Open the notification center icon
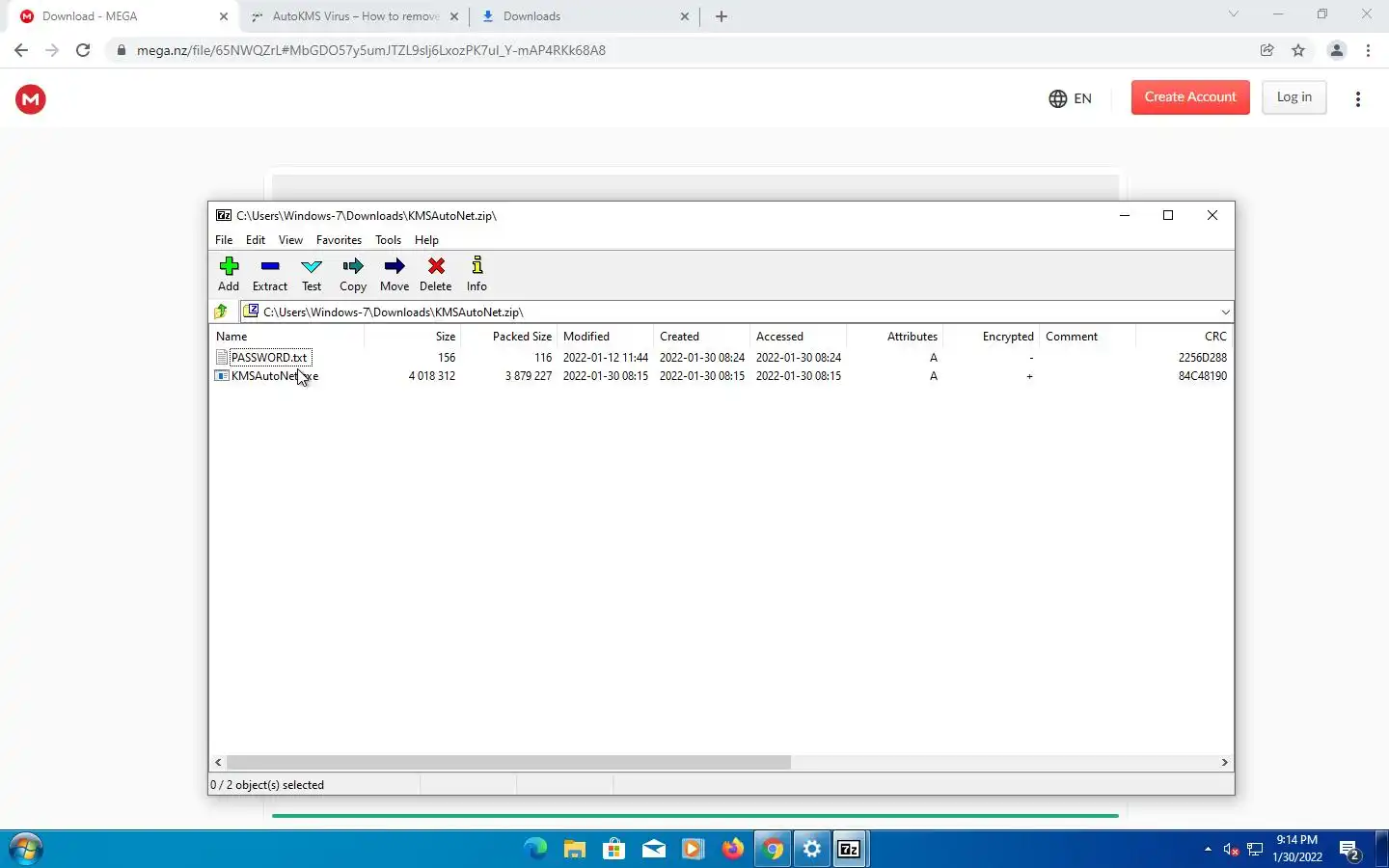The height and width of the screenshot is (868, 1389). click(x=1350, y=850)
